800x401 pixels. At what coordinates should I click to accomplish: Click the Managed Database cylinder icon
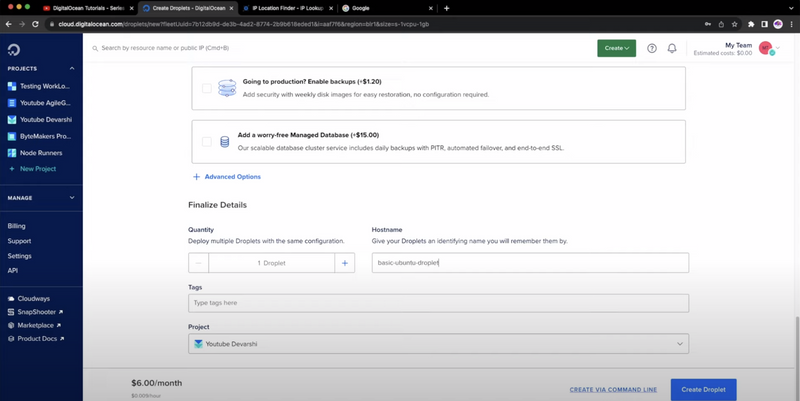coord(224,142)
